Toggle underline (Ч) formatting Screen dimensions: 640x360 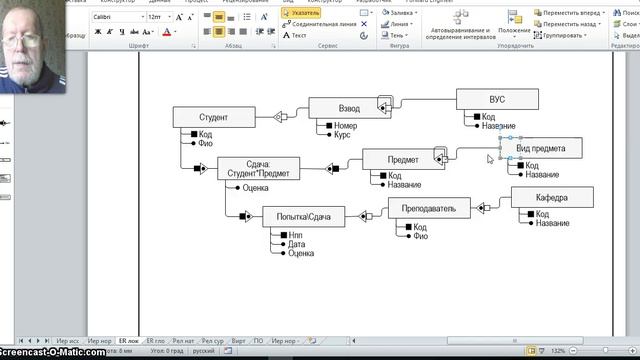pyautogui.click(x=122, y=32)
